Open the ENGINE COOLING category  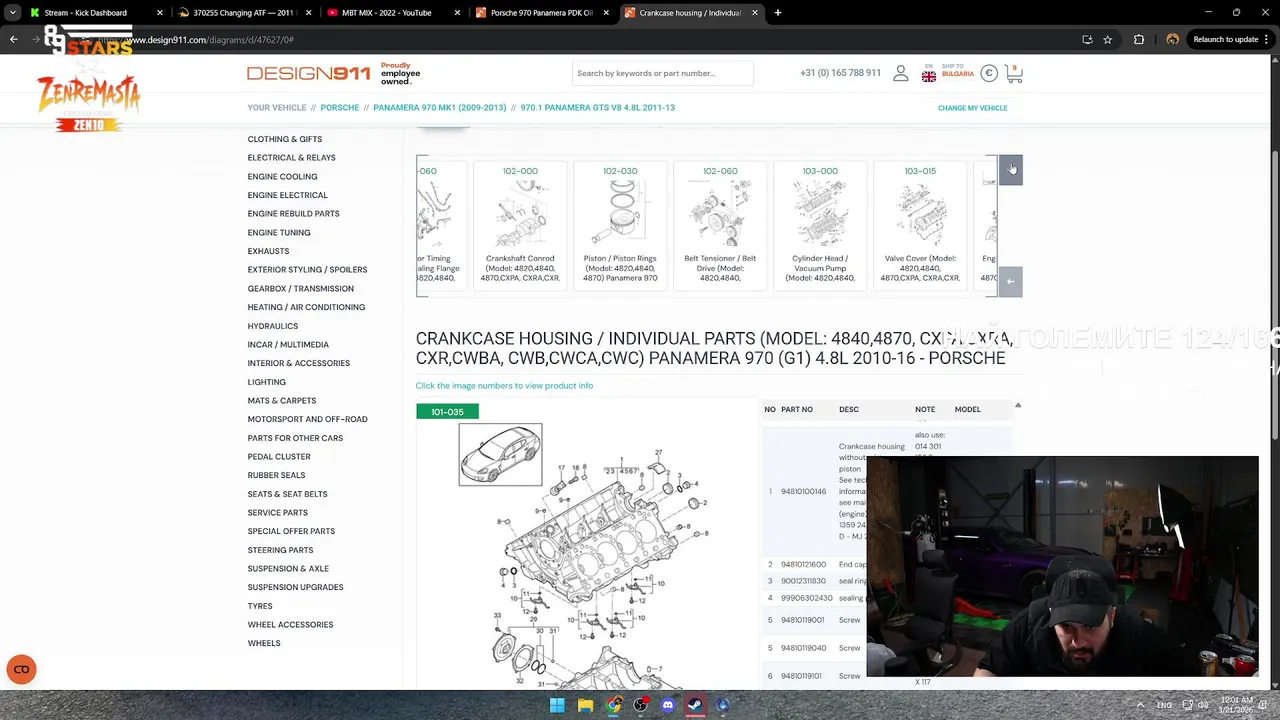pyautogui.click(x=282, y=177)
